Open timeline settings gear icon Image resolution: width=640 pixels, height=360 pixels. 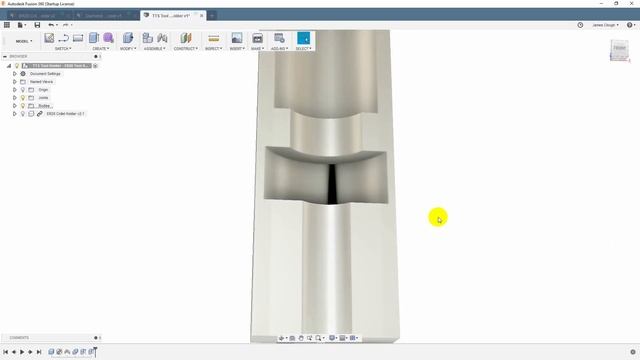pyautogui.click(x=633, y=352)
